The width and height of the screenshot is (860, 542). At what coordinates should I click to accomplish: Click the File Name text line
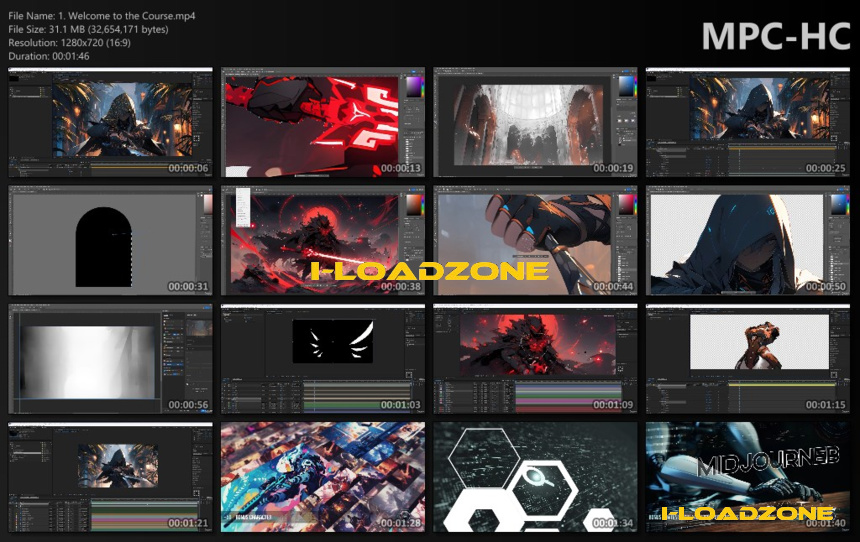(101, 16)
